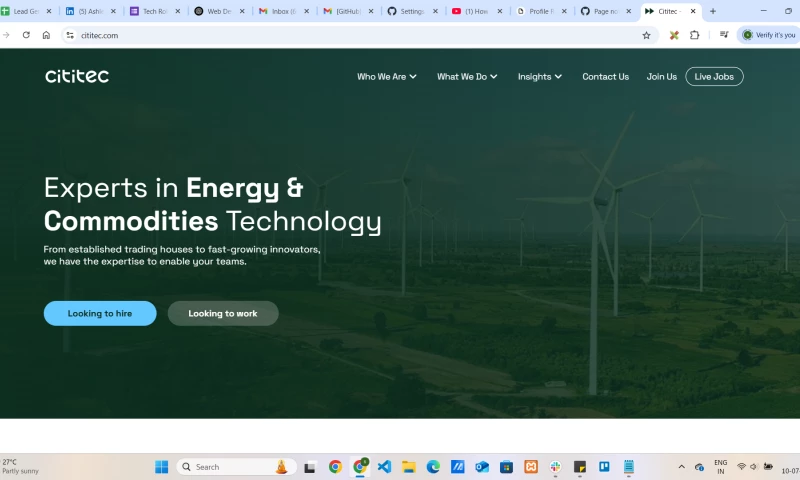Open the Contact Us page
Screen dimensions: 800x480
pyautogui.click(x=606, y=77)
